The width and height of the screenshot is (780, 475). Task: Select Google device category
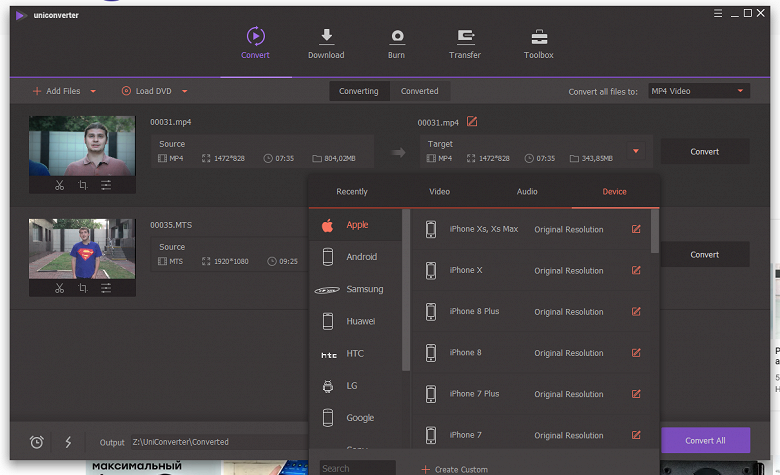pos(355,418)
